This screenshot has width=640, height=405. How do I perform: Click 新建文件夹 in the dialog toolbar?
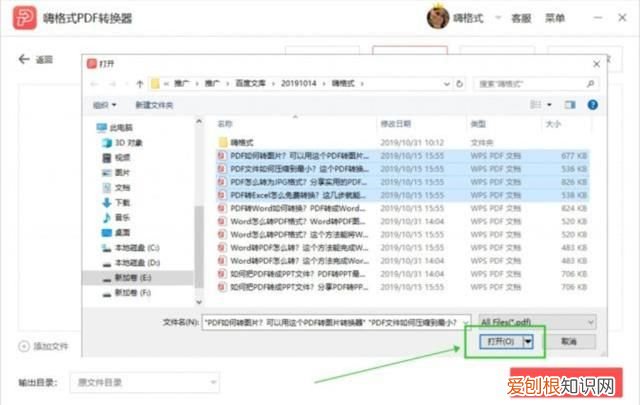pyautogui.click(x=154, y=105)
